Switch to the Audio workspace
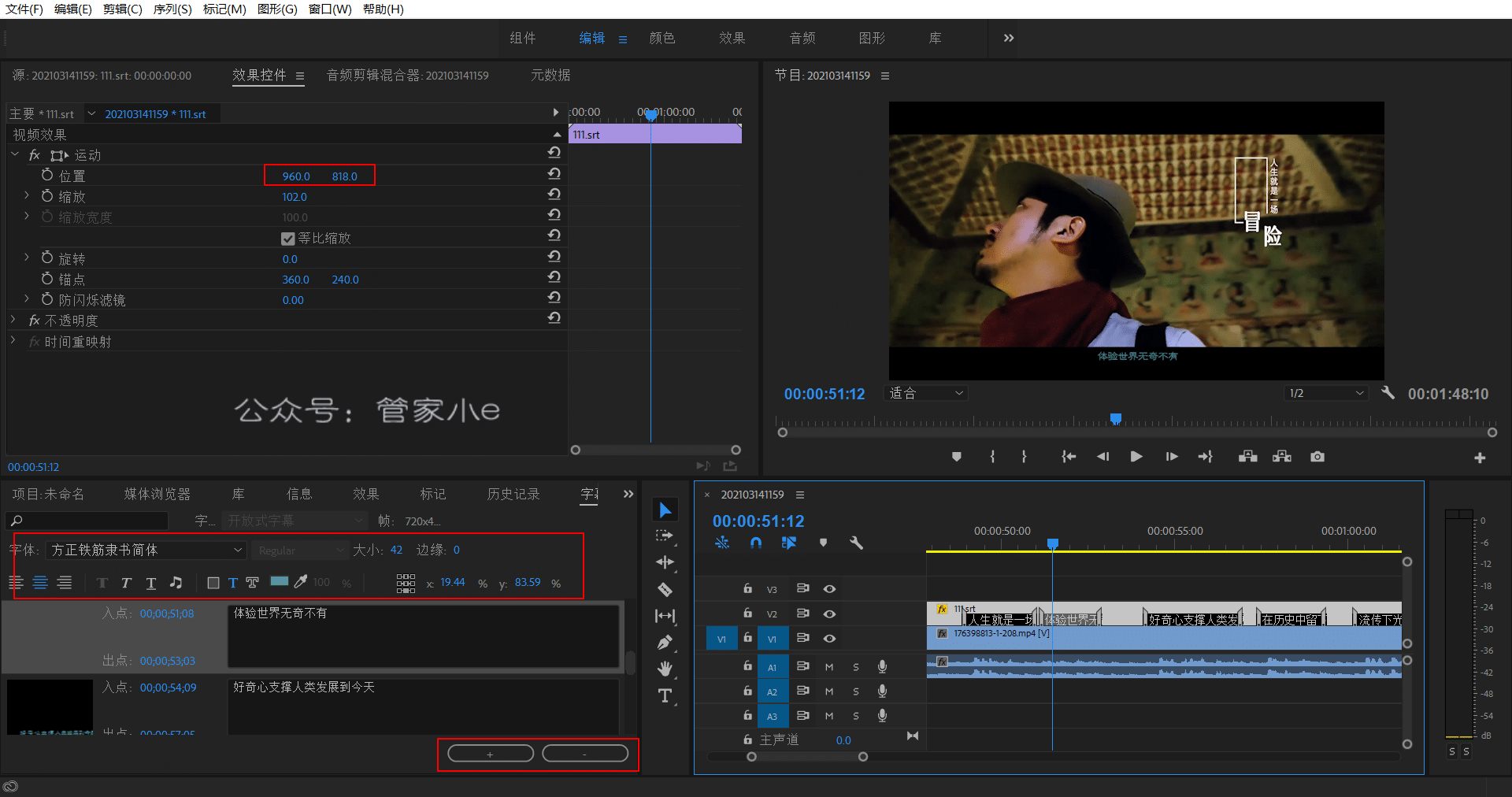 [802, 38]
